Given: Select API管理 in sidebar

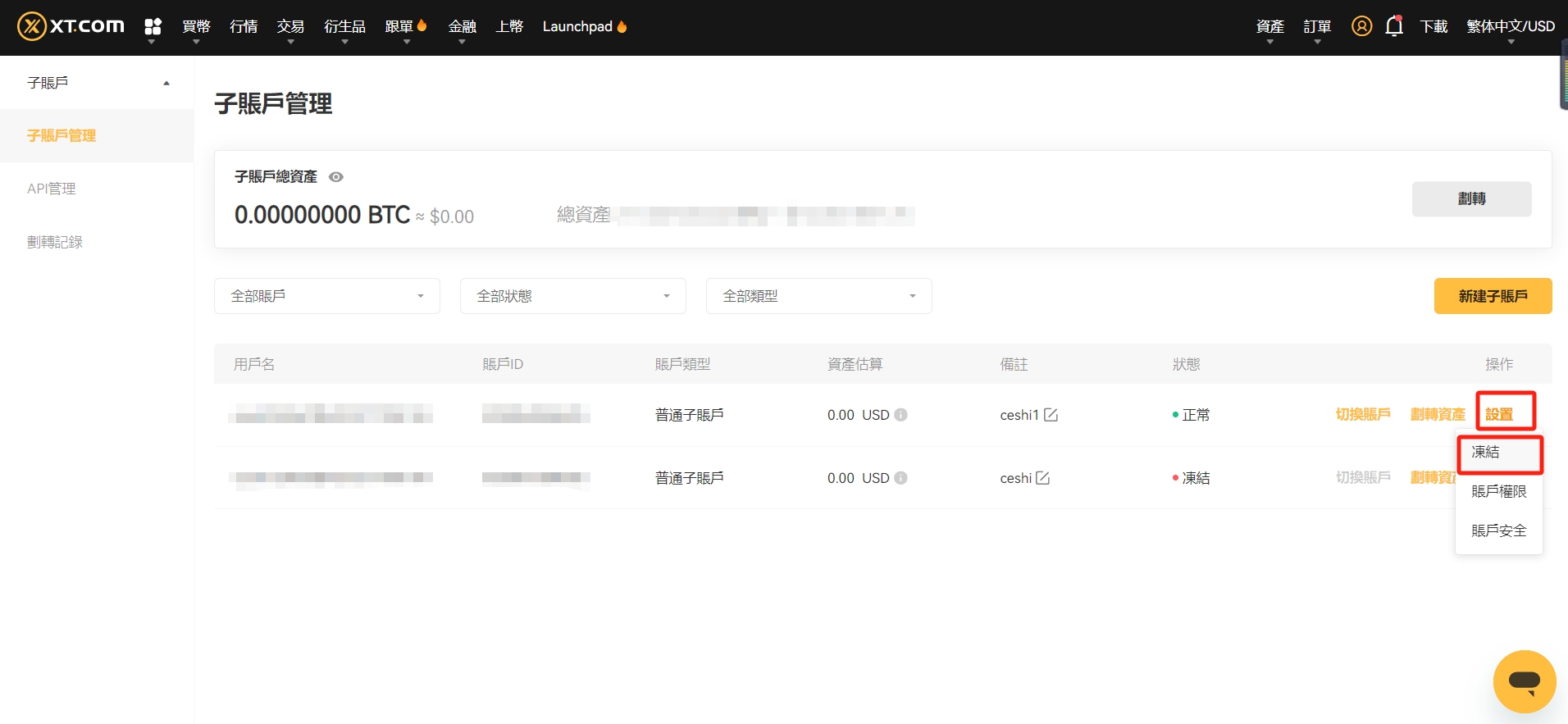Looking at the screenshot, I should [52, 189].
